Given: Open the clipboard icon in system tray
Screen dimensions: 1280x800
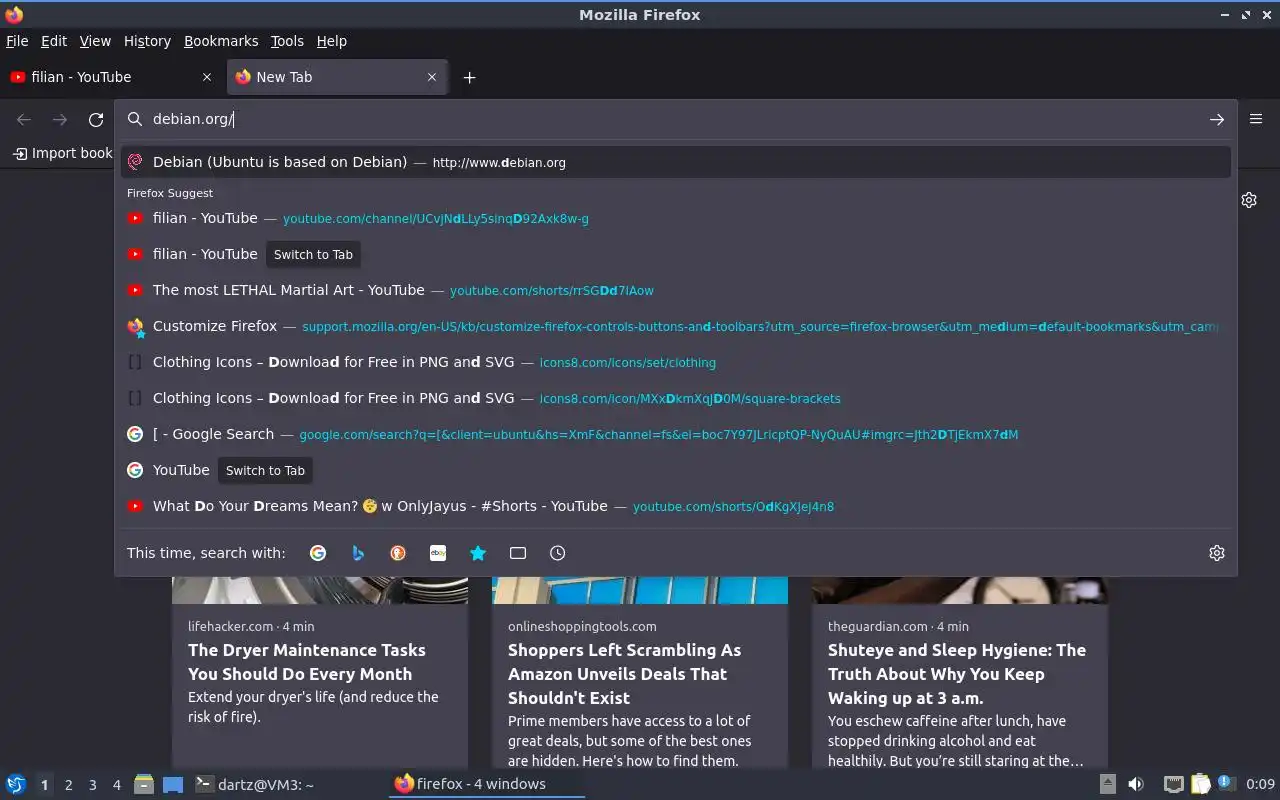Looking at the screenshot, I should pos(1200,784).
